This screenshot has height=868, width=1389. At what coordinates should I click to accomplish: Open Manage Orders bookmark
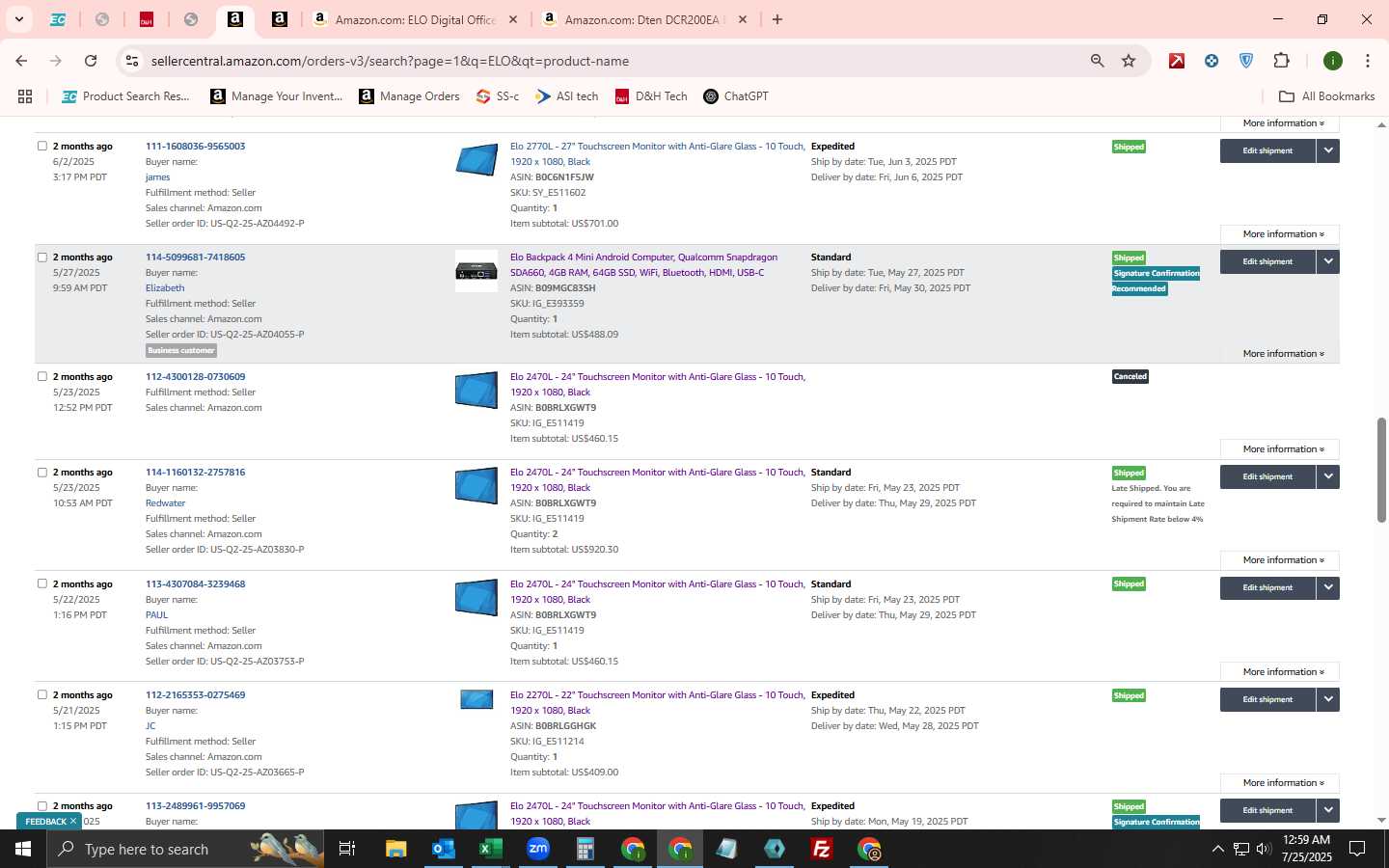[410, 96]
